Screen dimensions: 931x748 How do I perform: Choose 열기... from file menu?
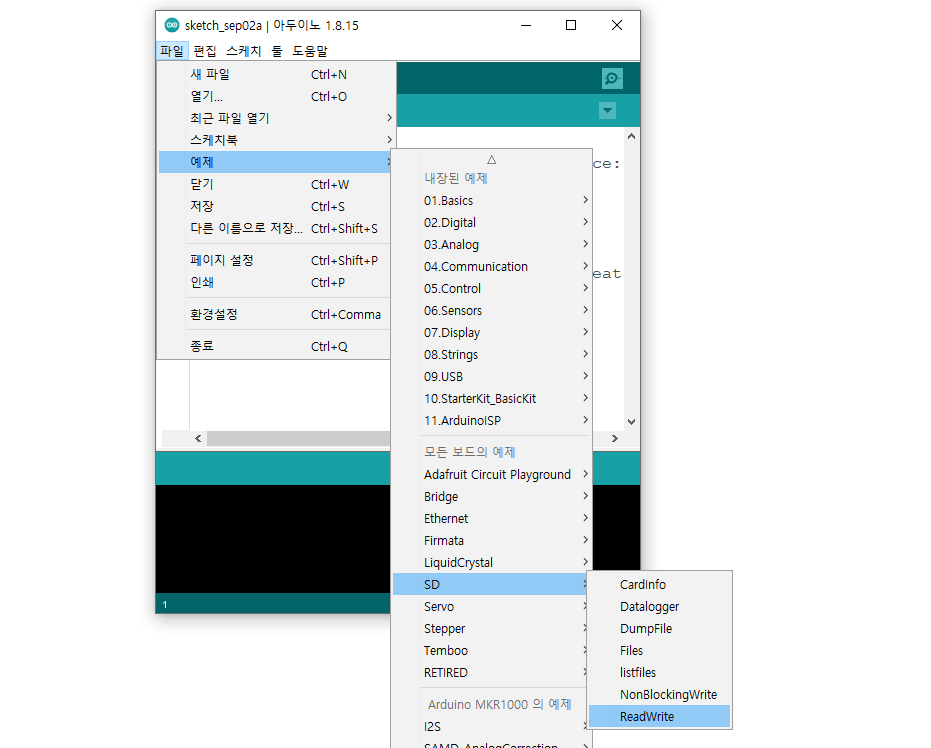[x=276, y=96]
